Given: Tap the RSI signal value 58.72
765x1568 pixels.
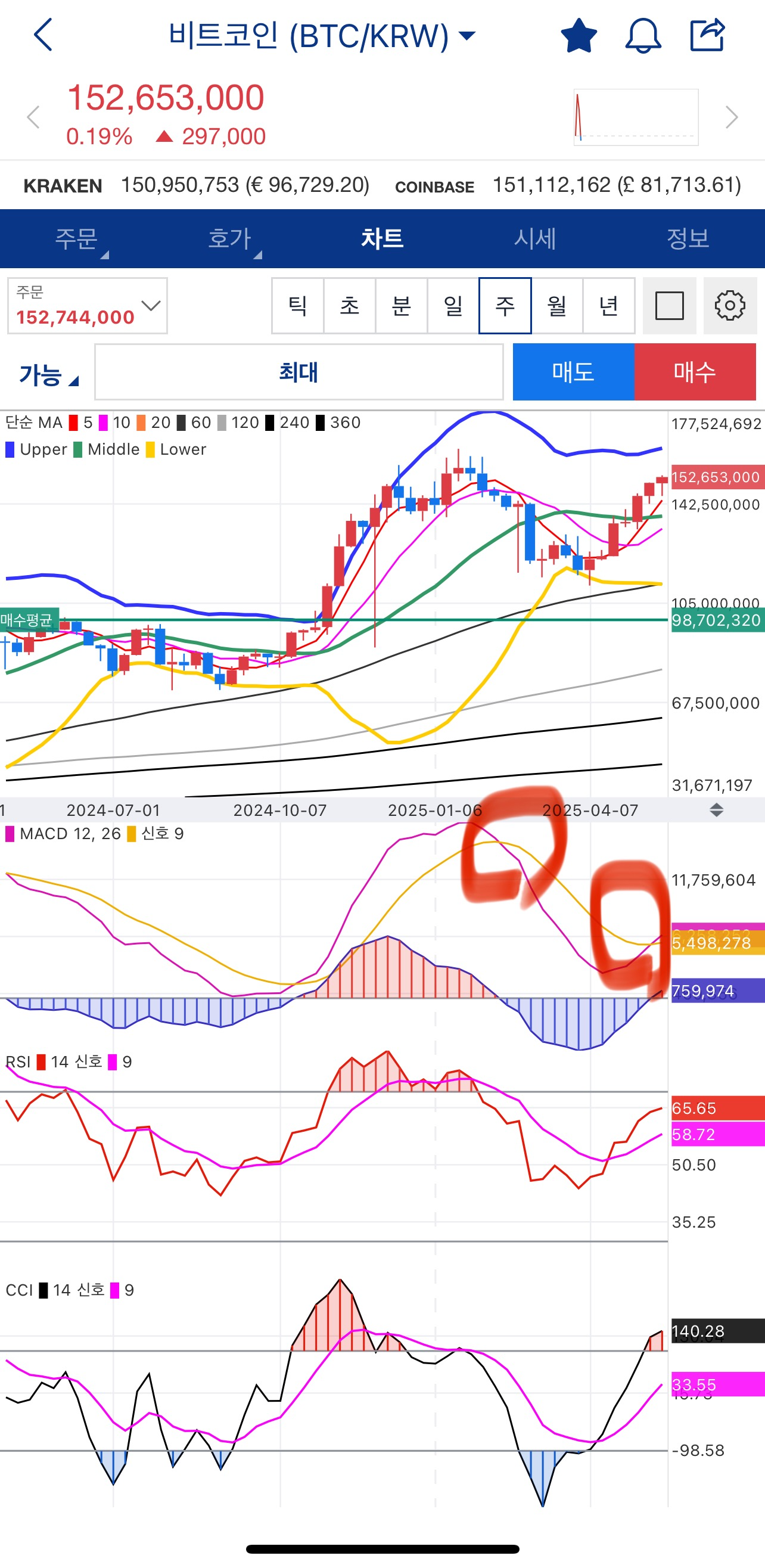Looking at the screenshot, I should coord(717,1135).
